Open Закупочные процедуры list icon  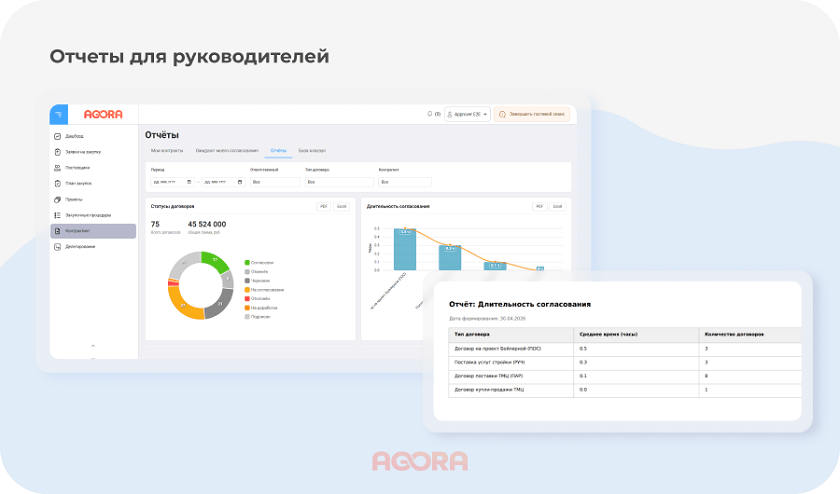tap(57, 215)
